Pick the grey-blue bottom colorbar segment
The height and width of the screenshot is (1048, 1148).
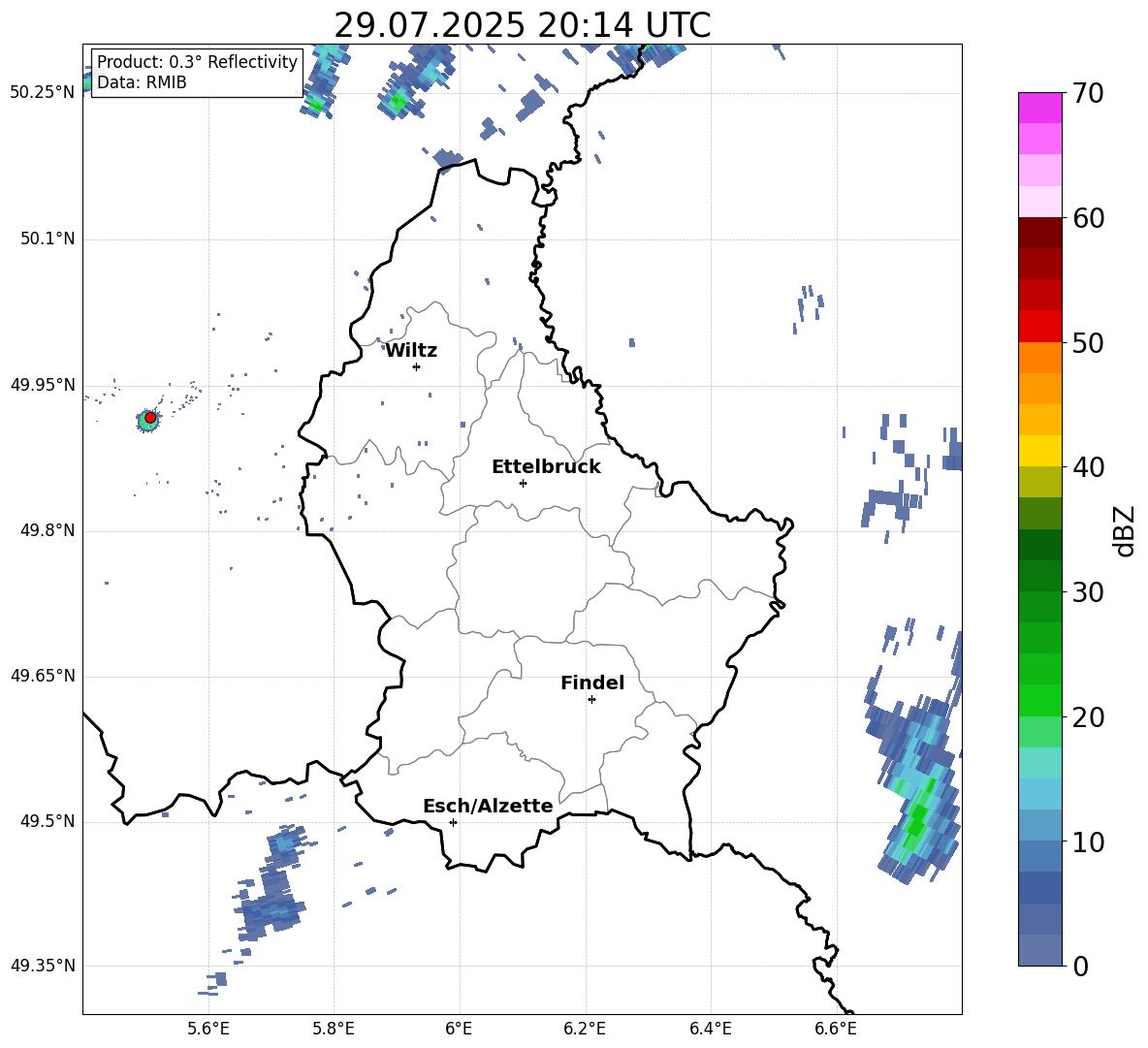tap(1039, 950)
